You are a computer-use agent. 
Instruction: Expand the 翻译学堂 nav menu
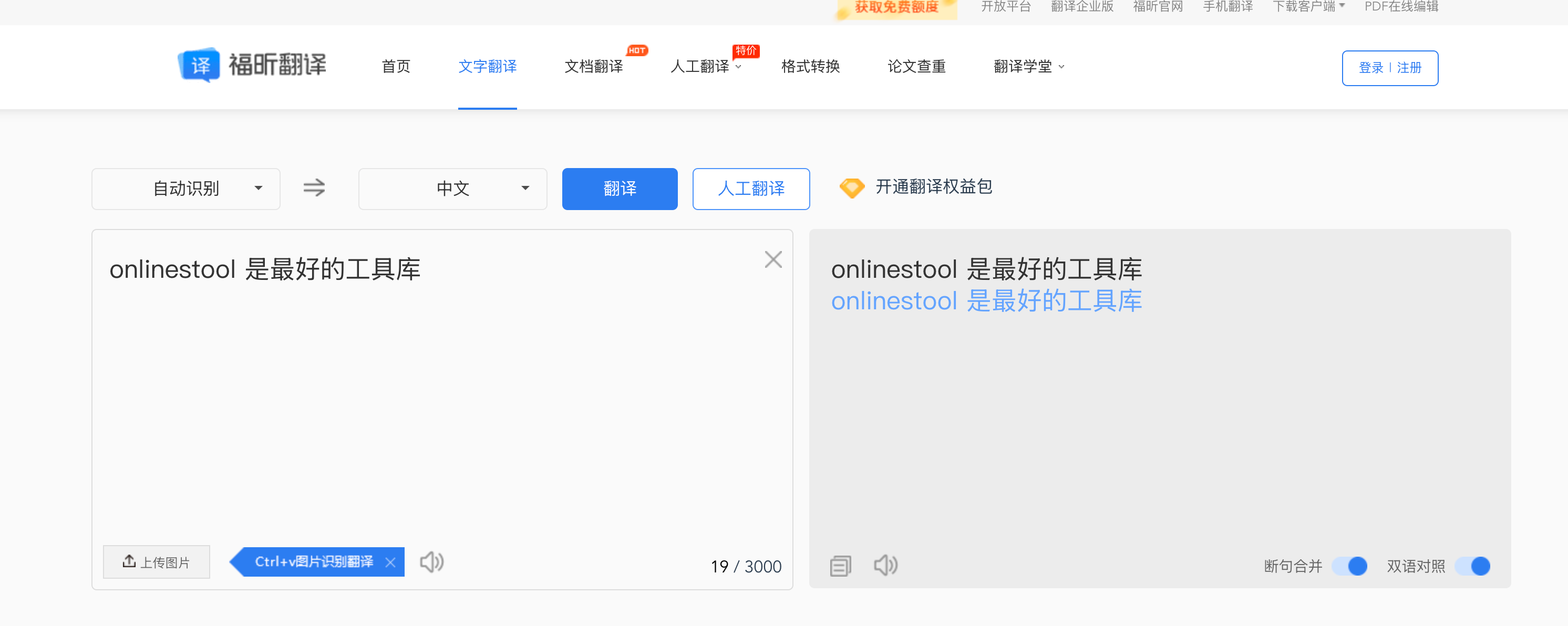(x=1029, y=66)
